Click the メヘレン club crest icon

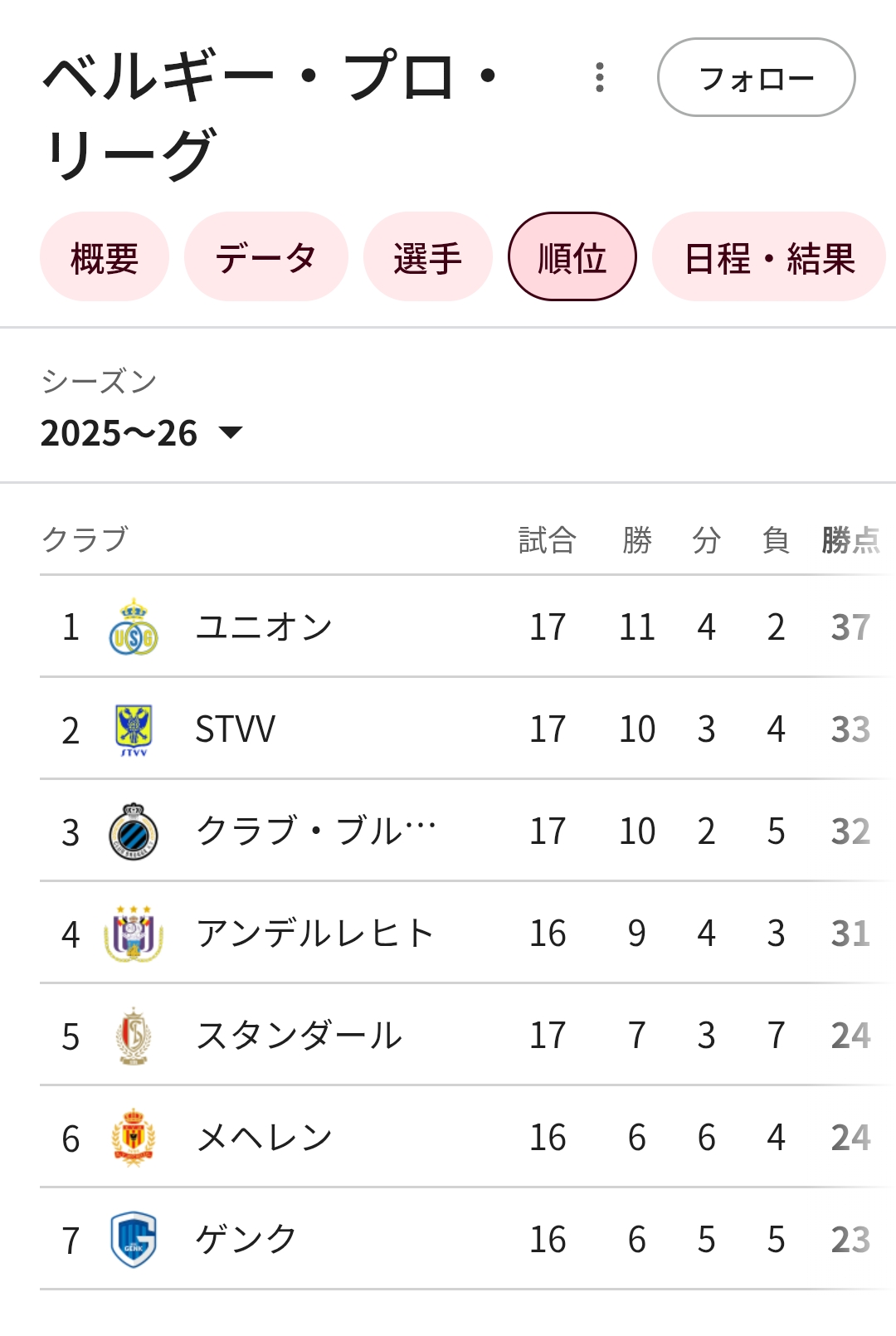[134, 1138]
